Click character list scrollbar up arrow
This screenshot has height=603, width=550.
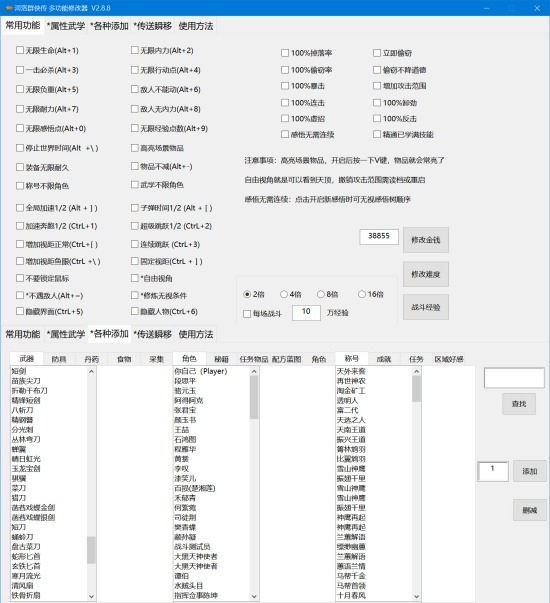click(254, 371)
